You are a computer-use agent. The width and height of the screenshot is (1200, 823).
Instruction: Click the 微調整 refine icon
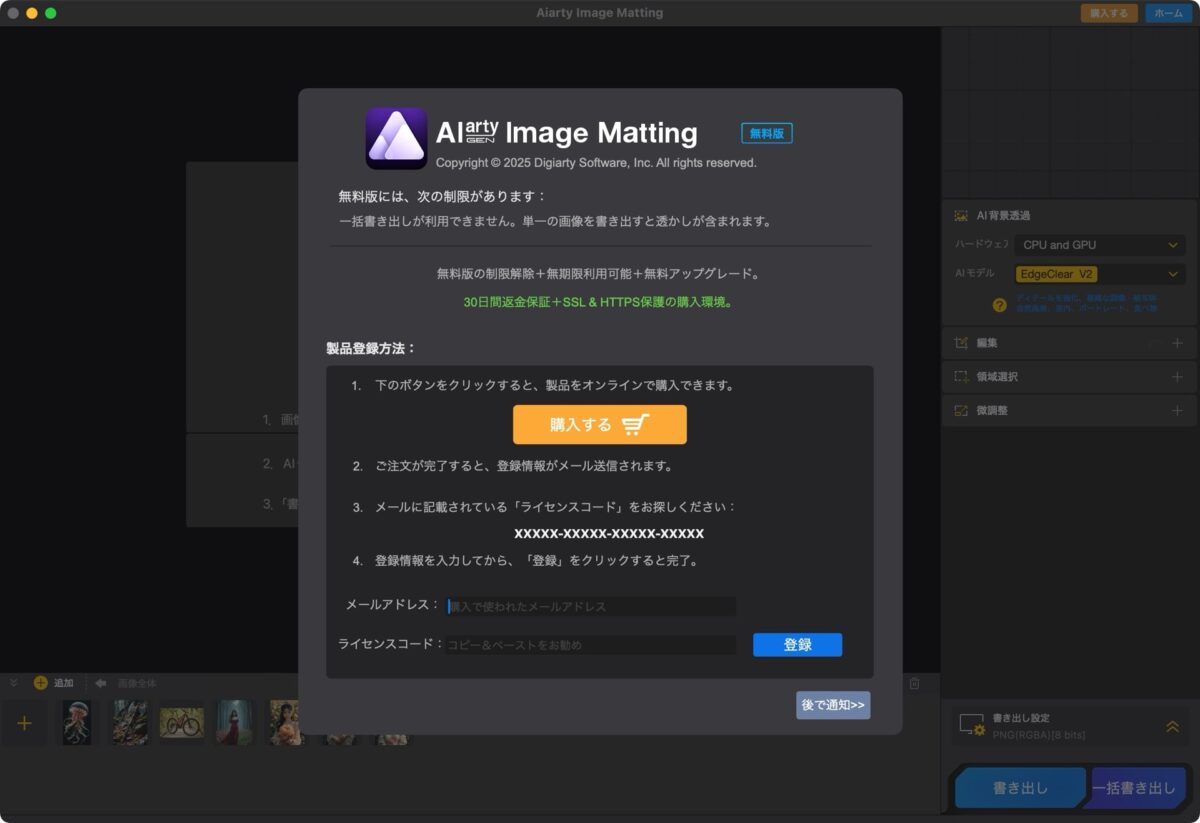(961, 410)
